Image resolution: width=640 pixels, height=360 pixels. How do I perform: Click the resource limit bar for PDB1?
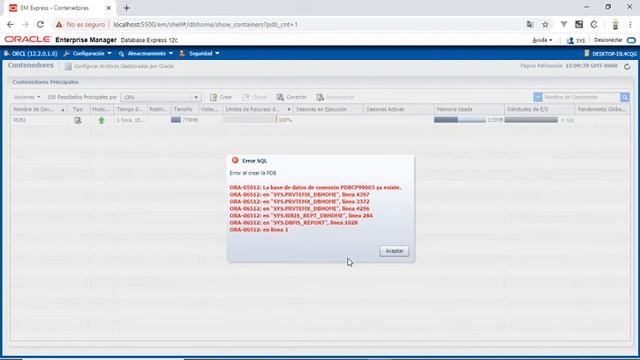250,120
